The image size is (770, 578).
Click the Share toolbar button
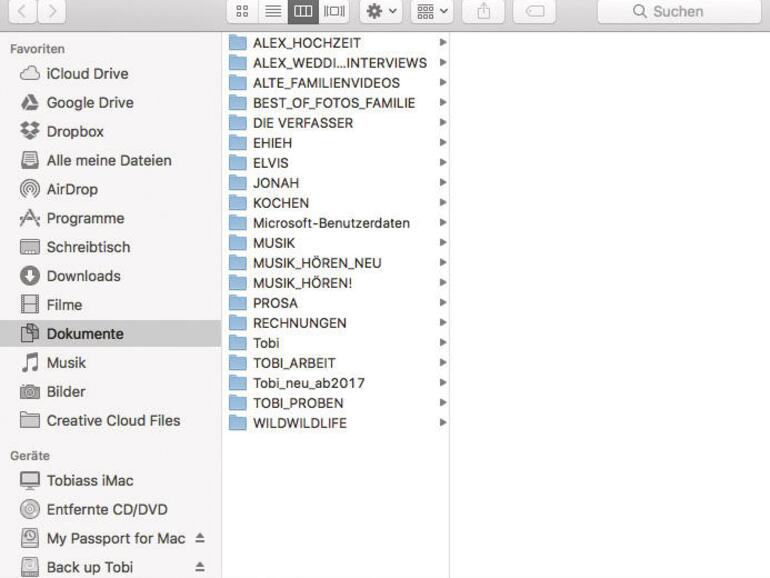pos(484,11)
